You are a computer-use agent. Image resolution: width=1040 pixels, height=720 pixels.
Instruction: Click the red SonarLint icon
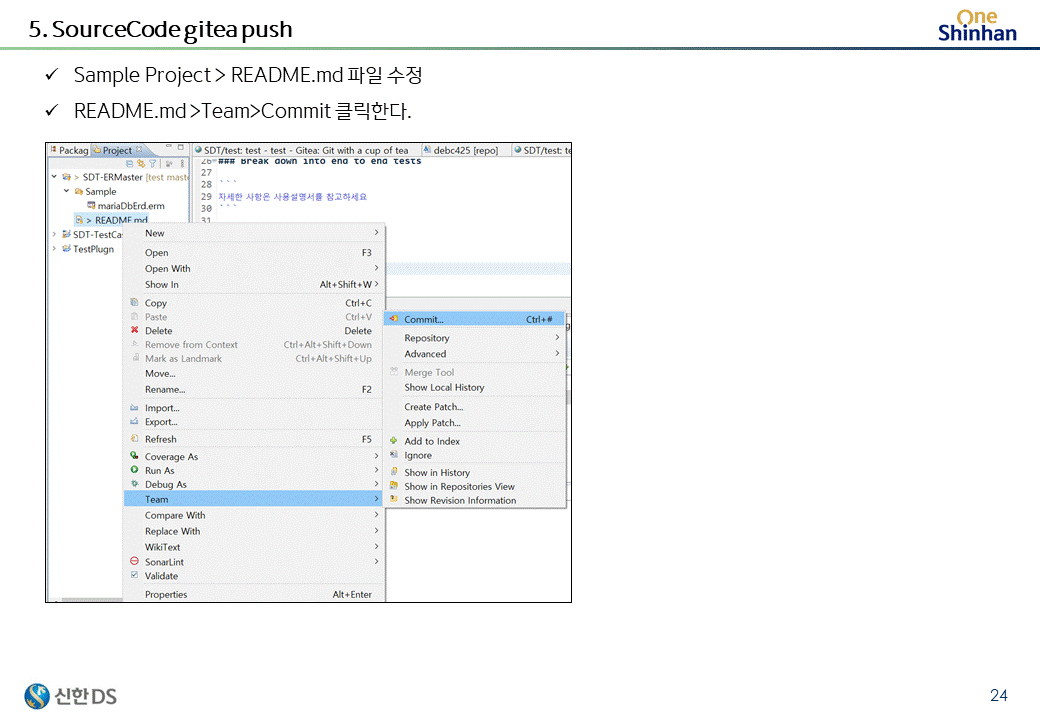(135, 561)
